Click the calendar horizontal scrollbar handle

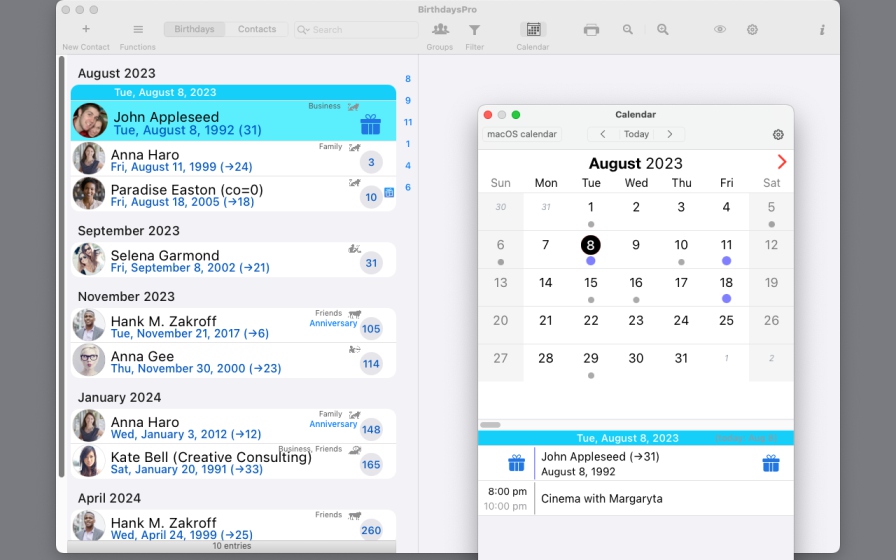point(490,425)
